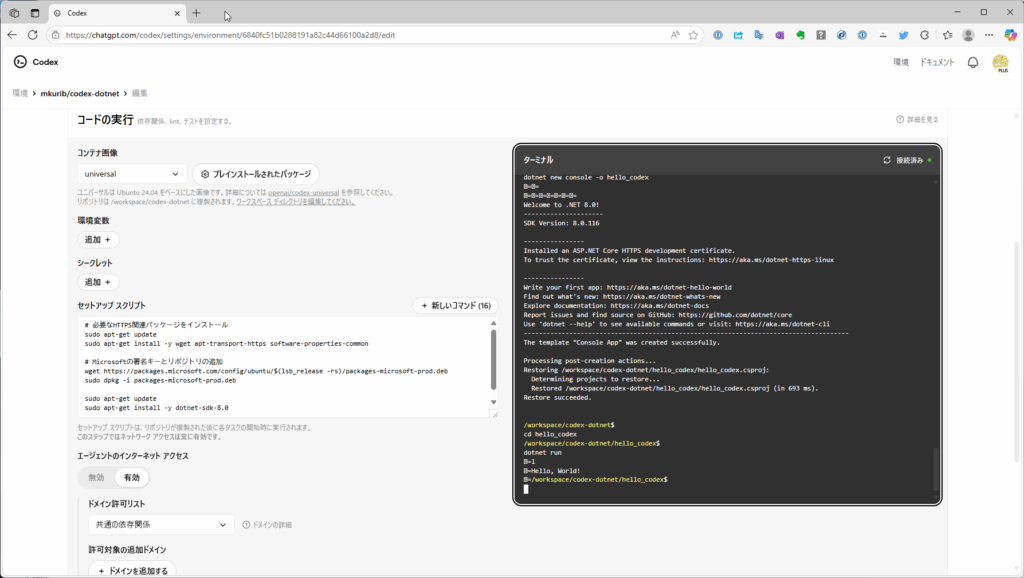
Task: Click ドメインの詳細 info link
Action: 267,525
